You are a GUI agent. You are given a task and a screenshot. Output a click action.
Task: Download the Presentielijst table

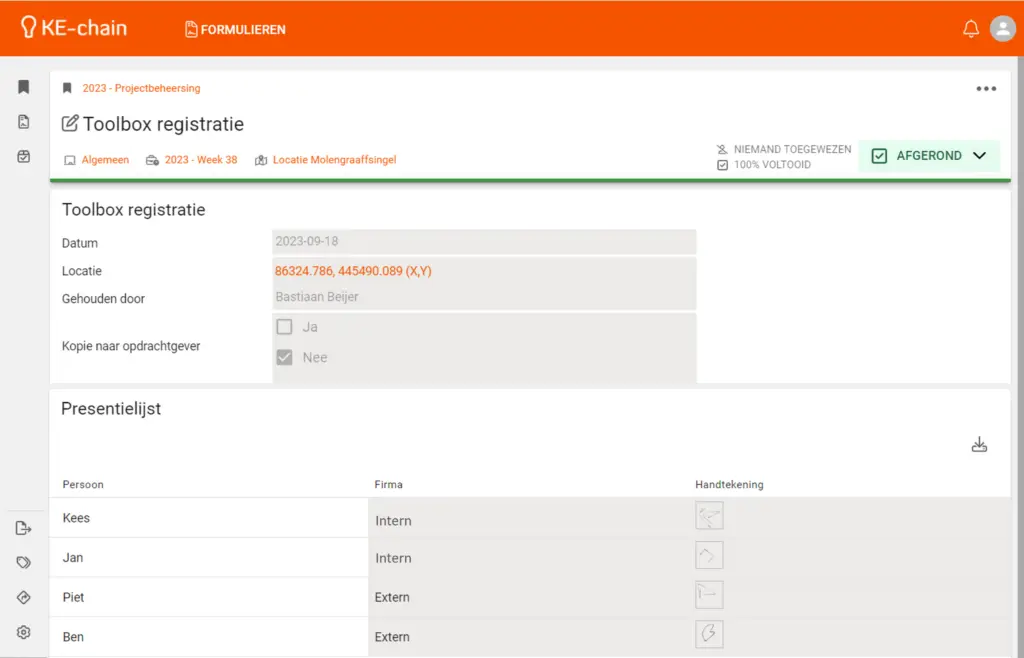979,445
